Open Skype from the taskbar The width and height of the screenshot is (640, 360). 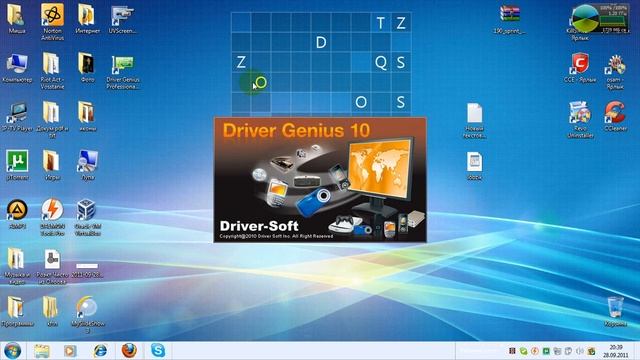tap(158, 351)
